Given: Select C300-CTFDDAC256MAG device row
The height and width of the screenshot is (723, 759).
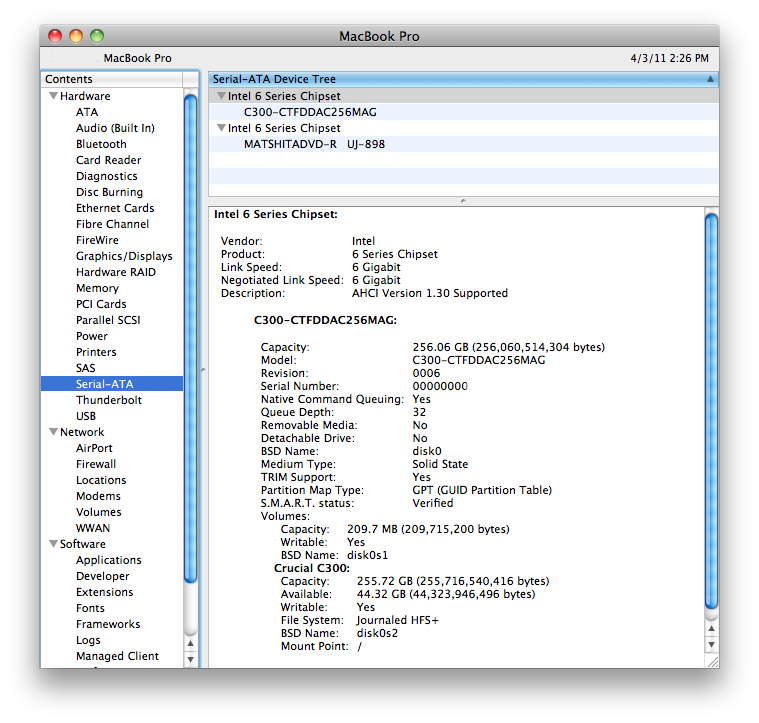Looking at the screenshot, I should point(463,112).
